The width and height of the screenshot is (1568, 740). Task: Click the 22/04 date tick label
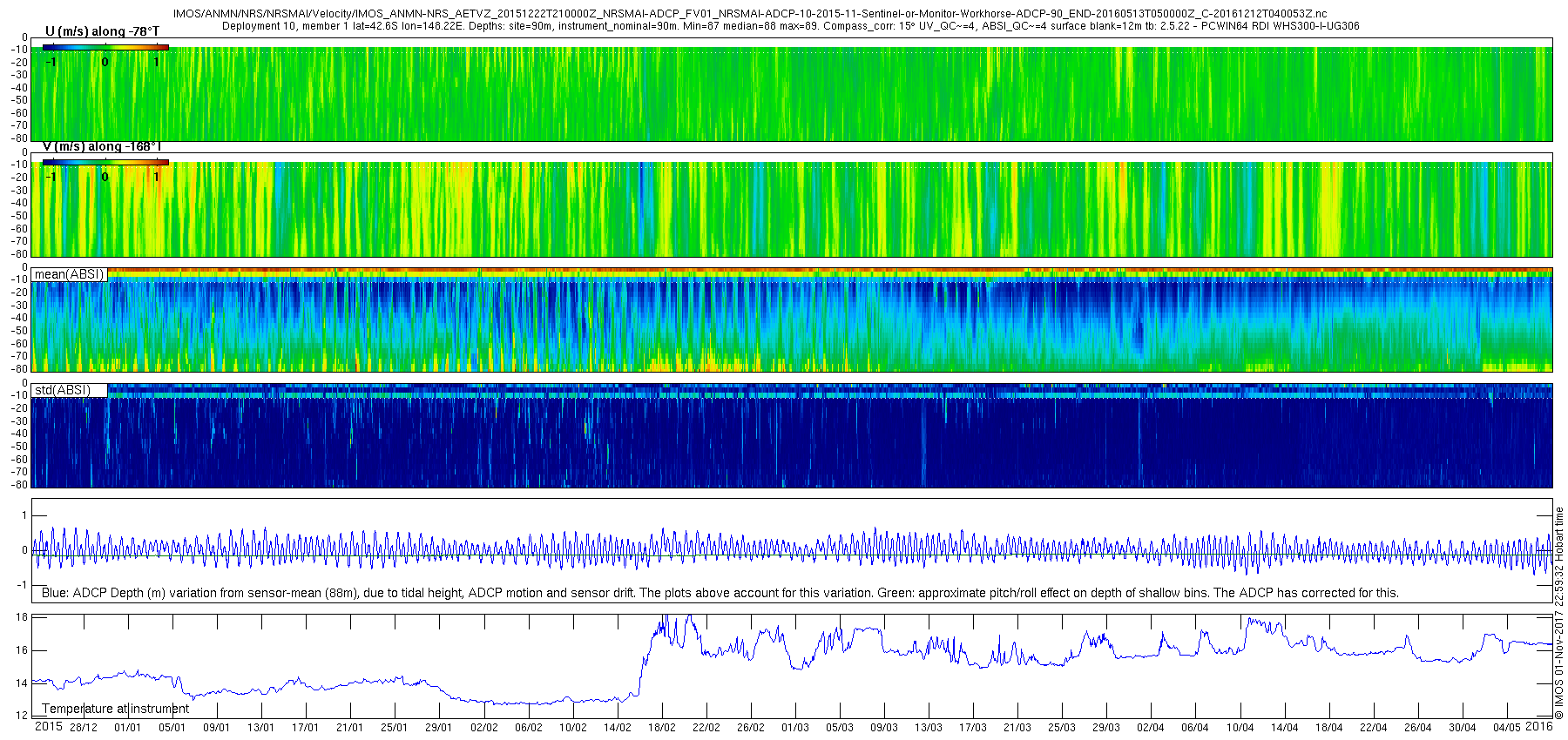1374,728
